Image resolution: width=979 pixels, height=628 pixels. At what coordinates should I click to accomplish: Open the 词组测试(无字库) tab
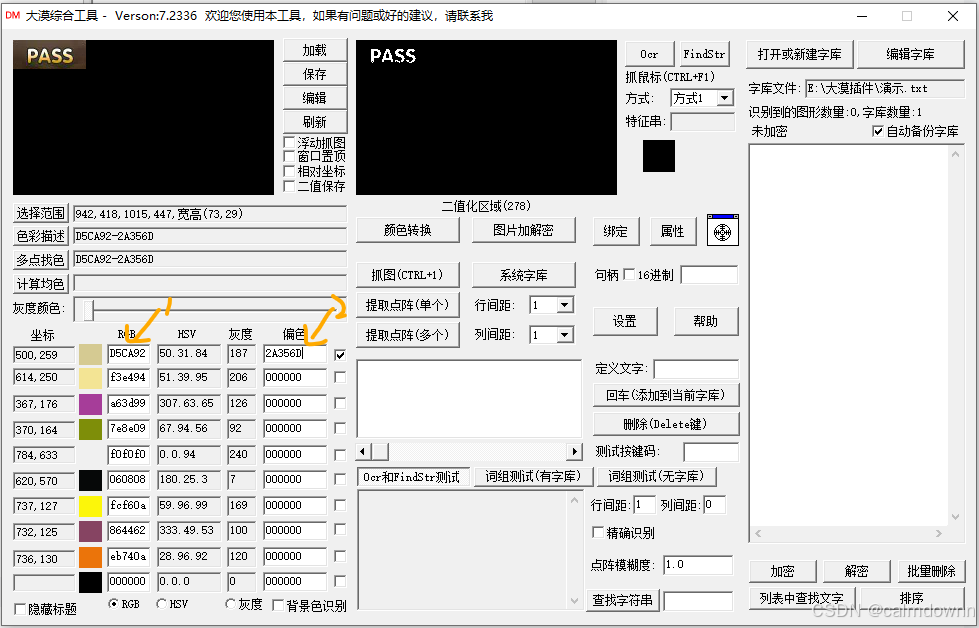pyautogui.click(x=656, y=476)
